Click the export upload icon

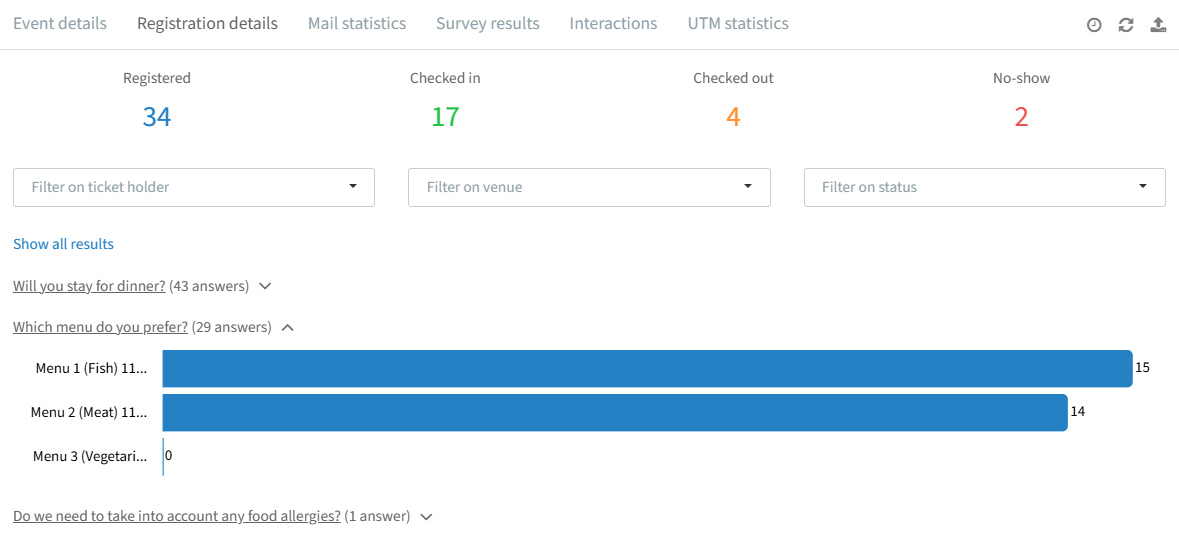click(x=1158, y=25)
